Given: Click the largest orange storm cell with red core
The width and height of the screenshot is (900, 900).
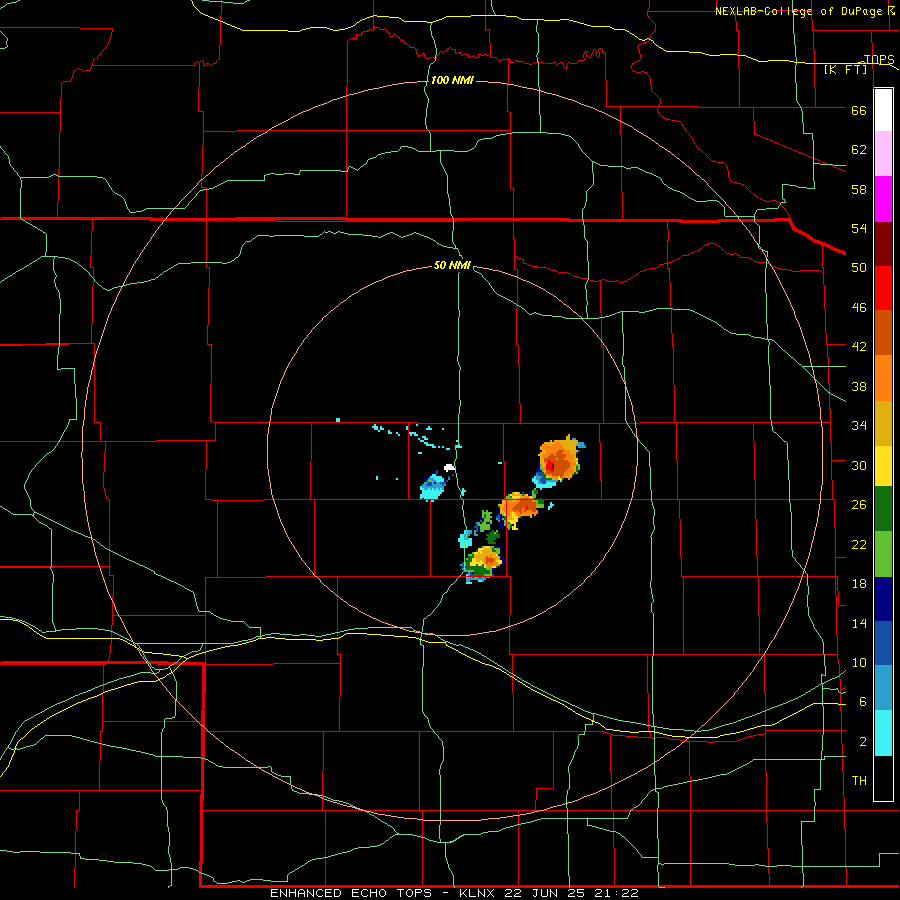Looking at the screenshot, I should coord(558,459).
